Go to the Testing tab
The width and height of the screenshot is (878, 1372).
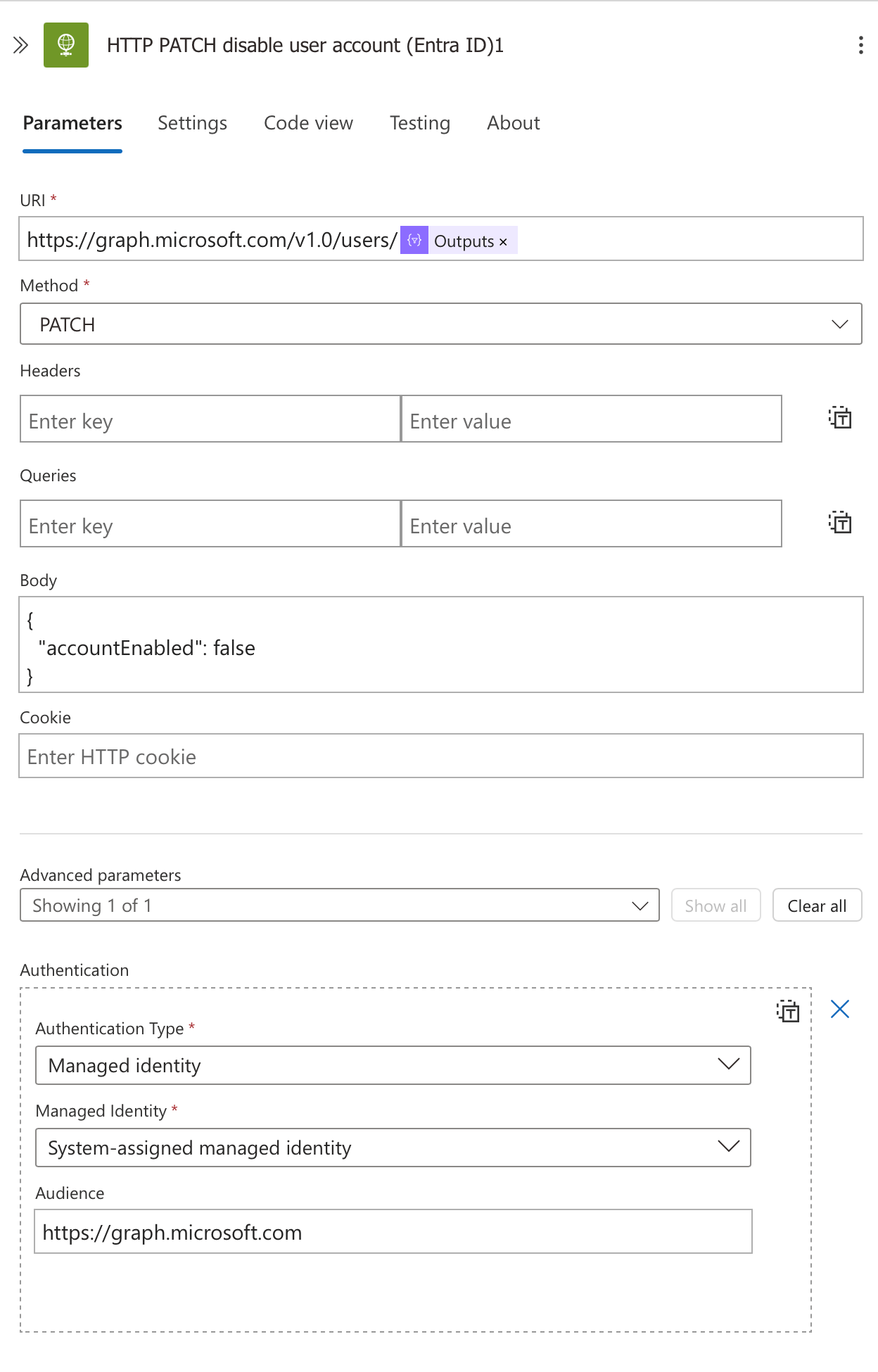point(420,123)
